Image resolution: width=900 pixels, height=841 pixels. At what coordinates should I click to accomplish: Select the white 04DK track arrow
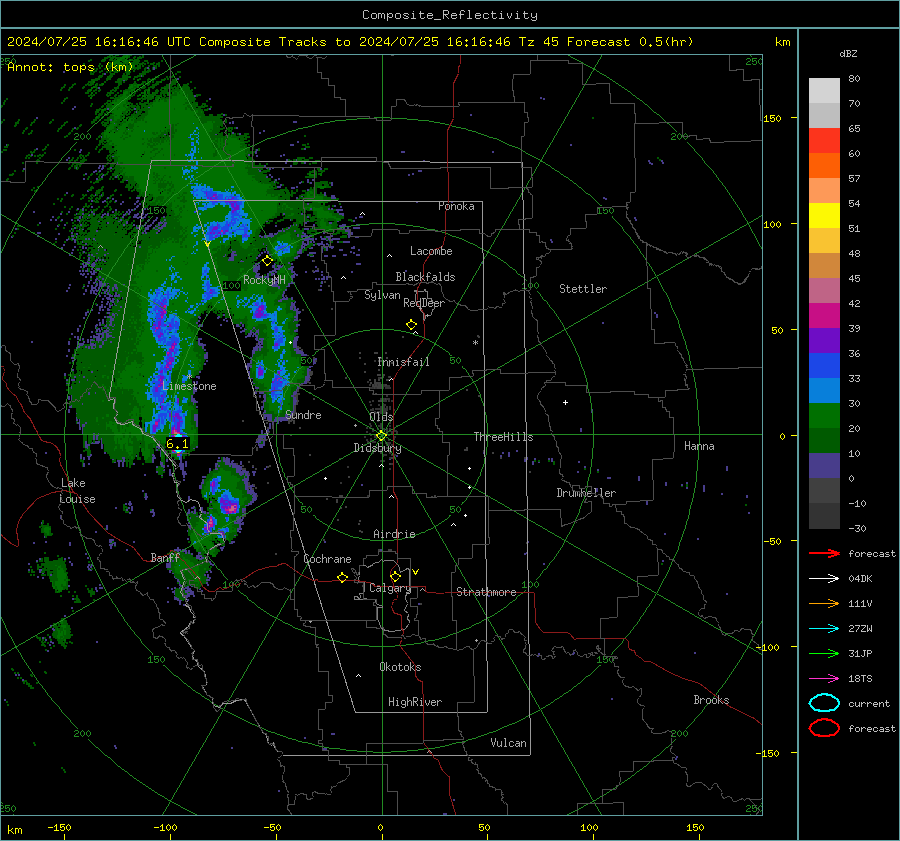(x=824, y=578)
